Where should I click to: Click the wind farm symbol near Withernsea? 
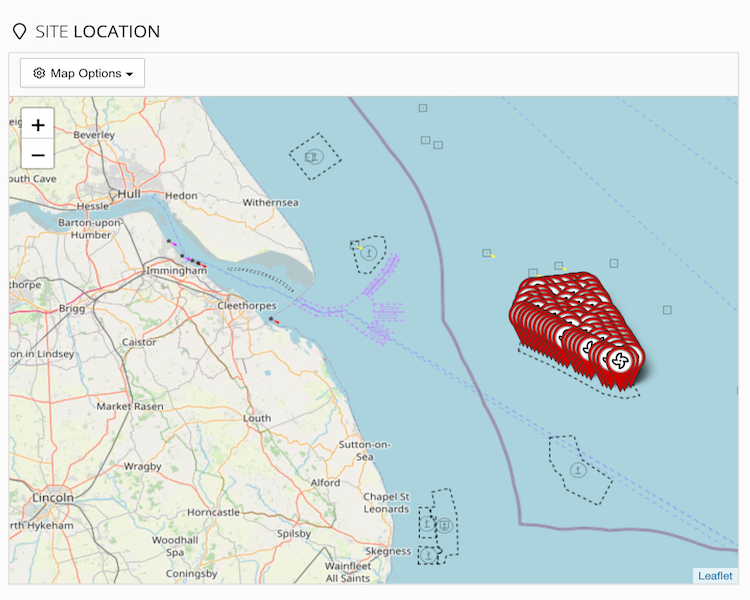click(314, 156)
